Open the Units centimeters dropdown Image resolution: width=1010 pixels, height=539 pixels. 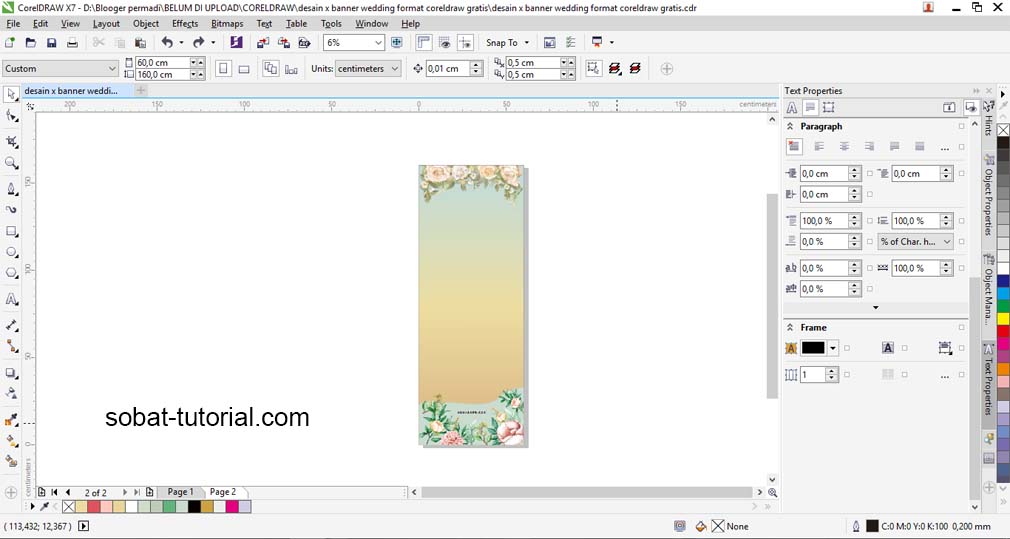point(395,68)
